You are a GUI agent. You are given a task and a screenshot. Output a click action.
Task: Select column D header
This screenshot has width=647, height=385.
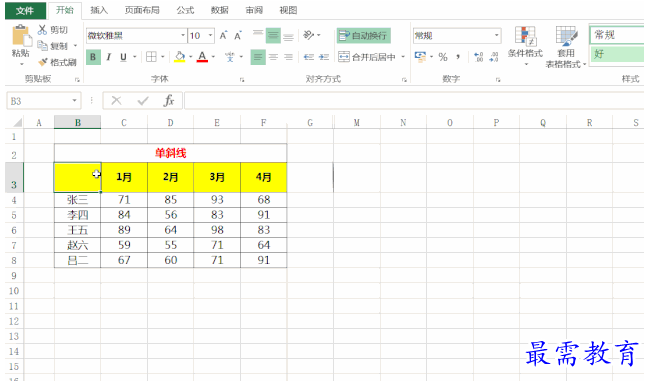(170, 123)
